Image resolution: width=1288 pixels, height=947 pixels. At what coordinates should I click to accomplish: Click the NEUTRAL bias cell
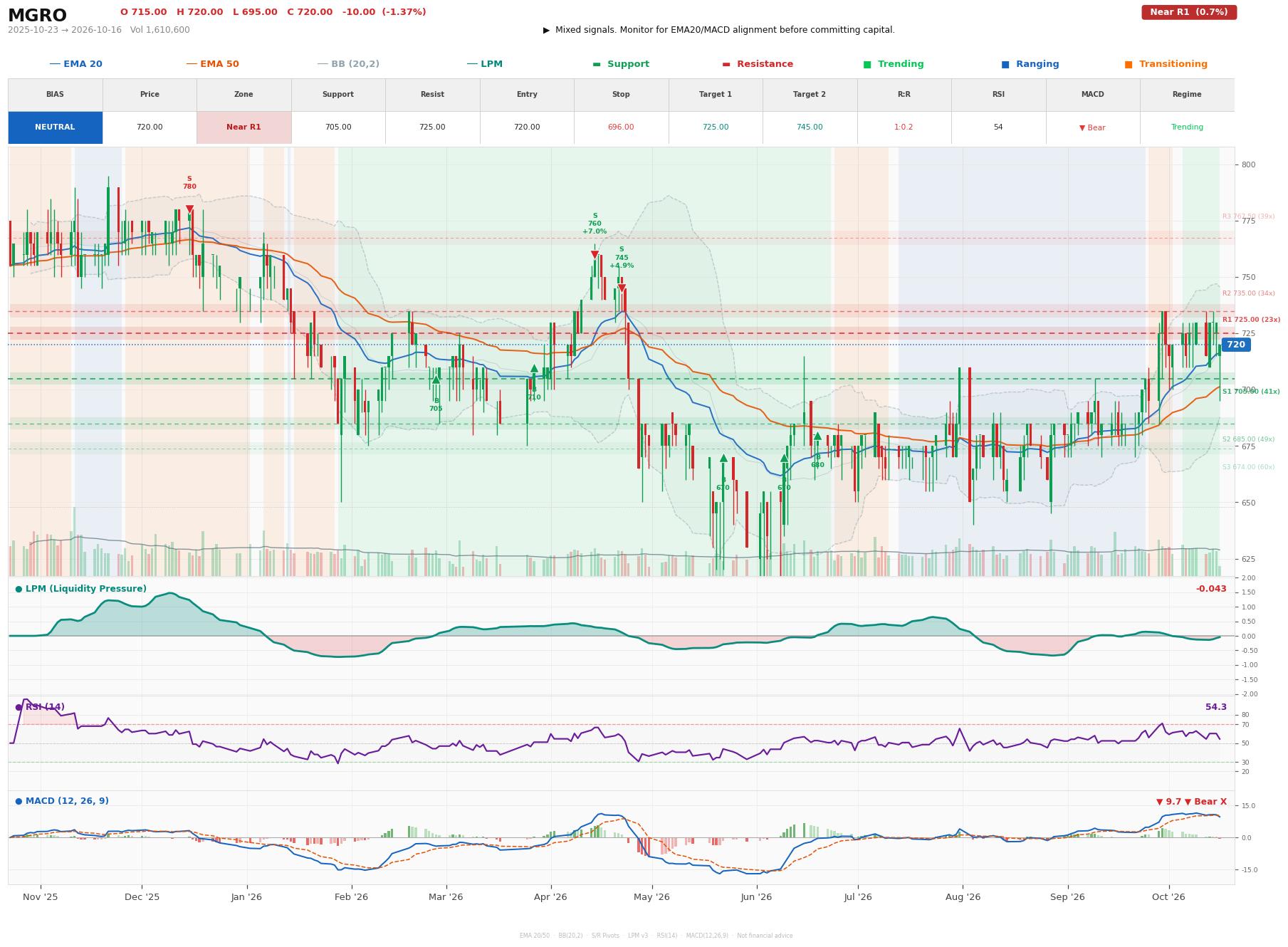[55, 127]
